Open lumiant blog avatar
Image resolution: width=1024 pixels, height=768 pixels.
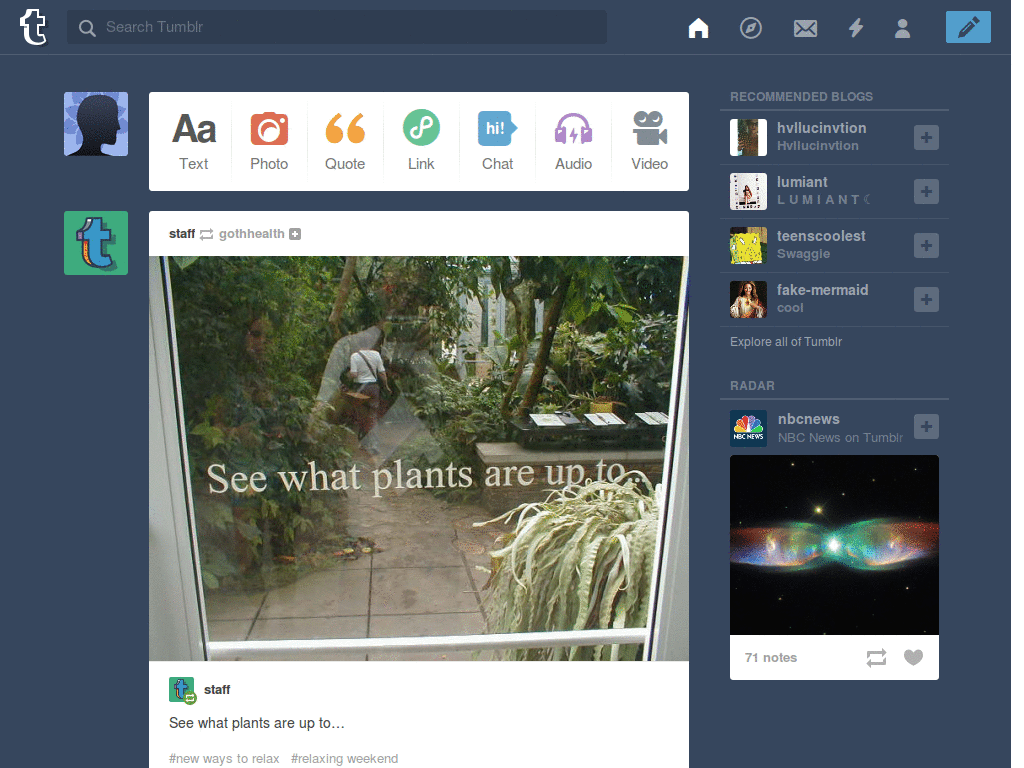point(748,191)
